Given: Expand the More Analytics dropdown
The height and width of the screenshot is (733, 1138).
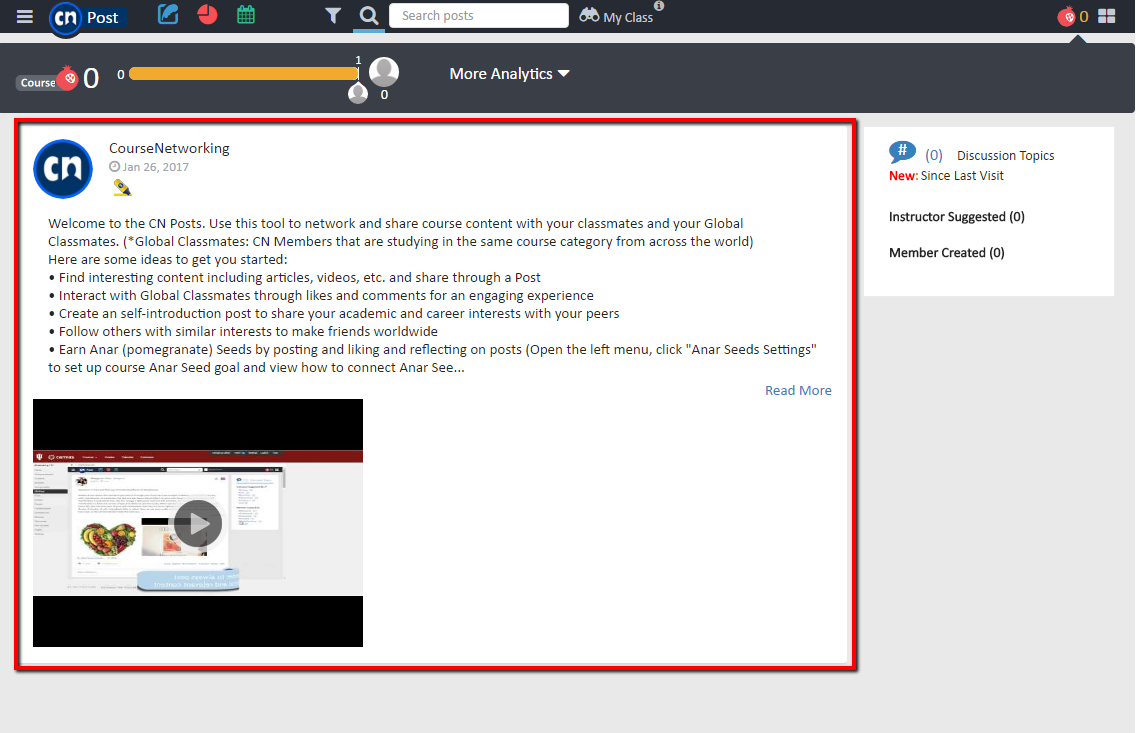Looking at the screenshot, I should [509, 74].
